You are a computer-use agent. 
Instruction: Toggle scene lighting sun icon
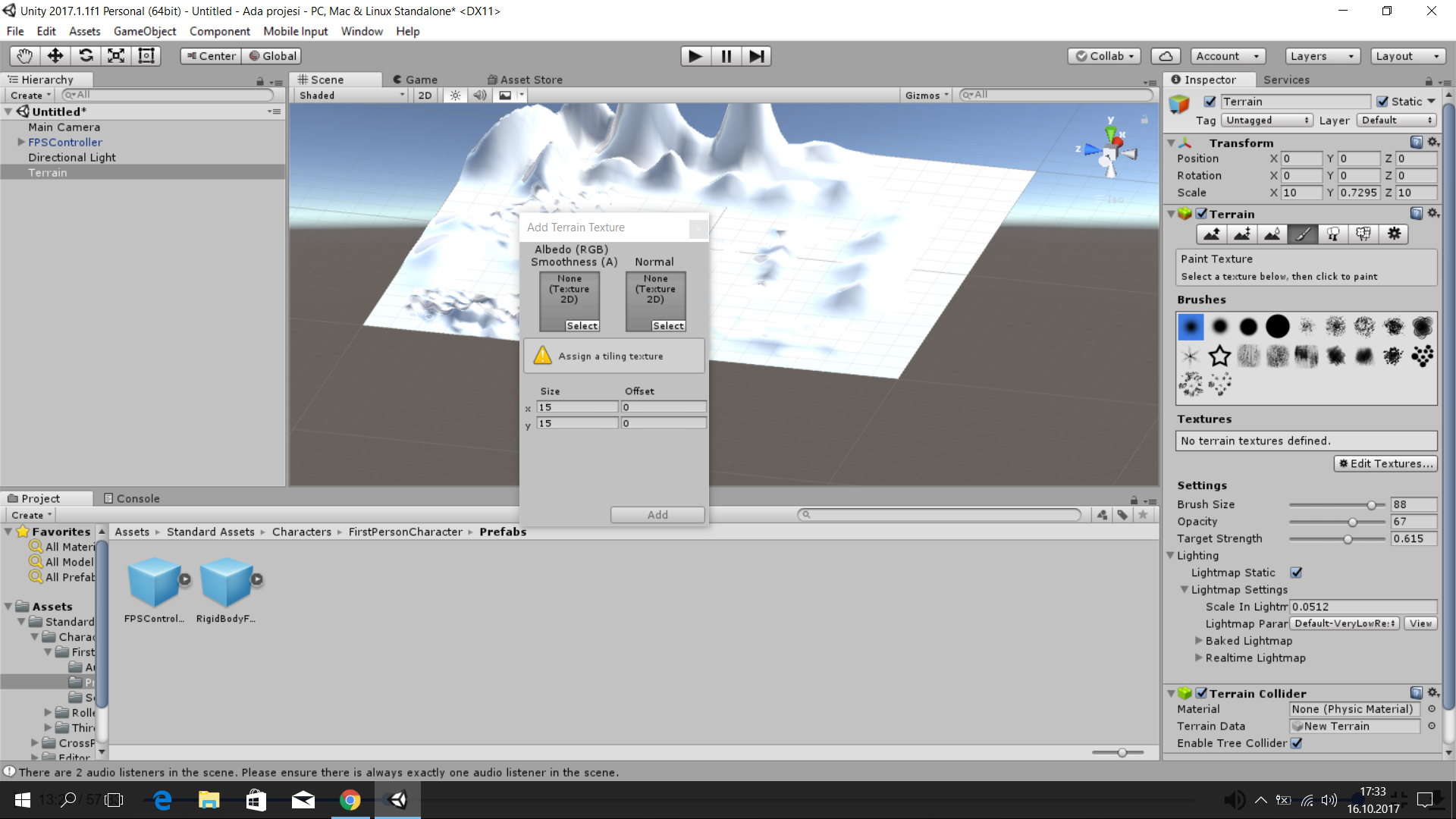click(455, 96)
